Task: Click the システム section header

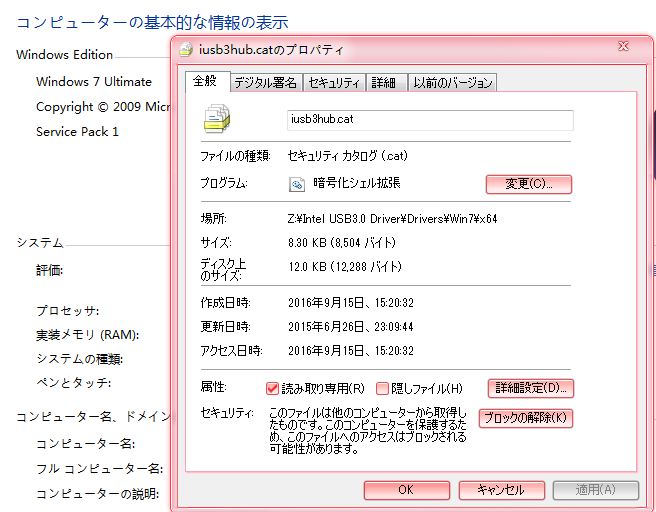Action: [x=40, y=243]
